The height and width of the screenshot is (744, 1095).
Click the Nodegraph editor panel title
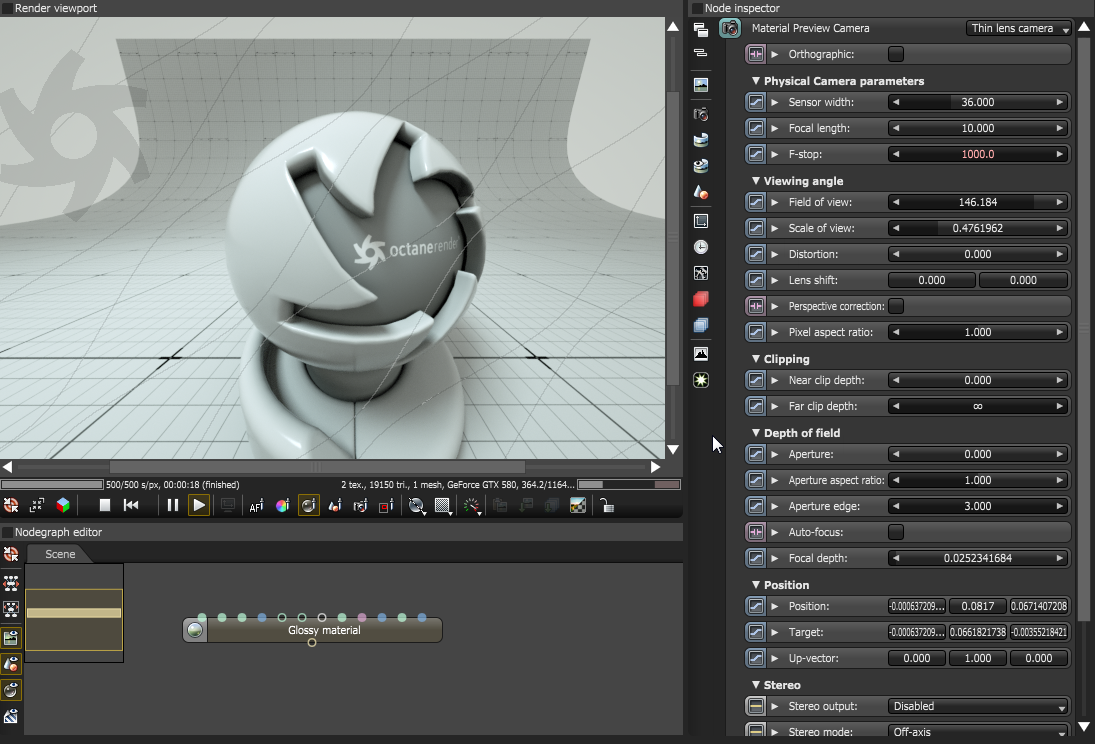tap(58, 532)
